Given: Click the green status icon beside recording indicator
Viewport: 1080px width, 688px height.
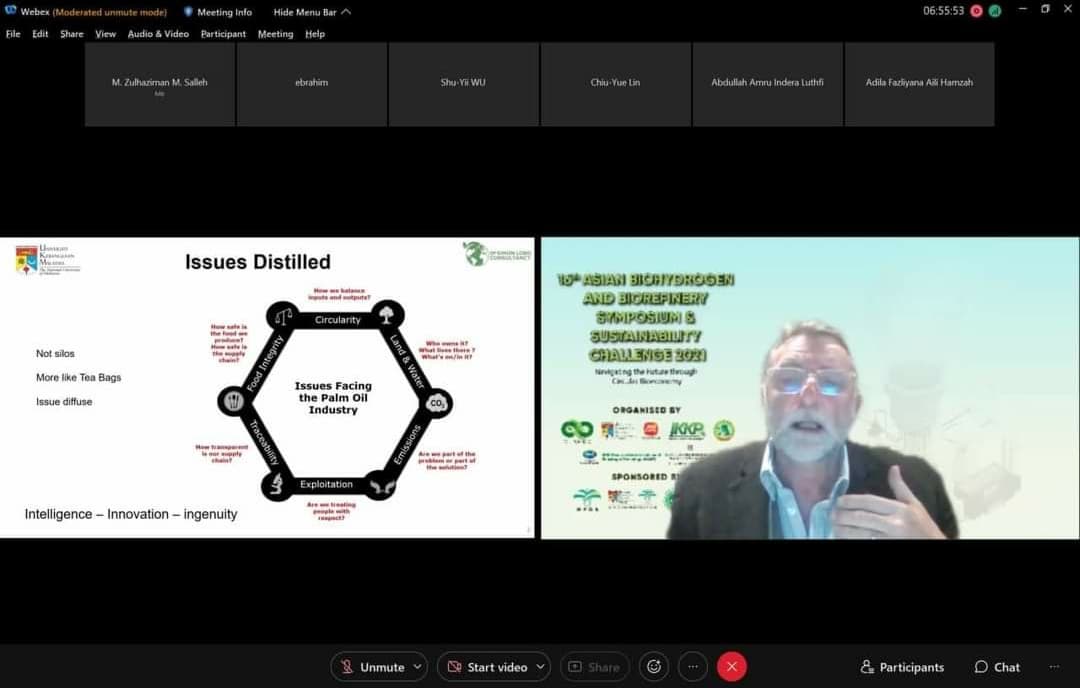Looking at the screenshot, I should pos(995,11).
